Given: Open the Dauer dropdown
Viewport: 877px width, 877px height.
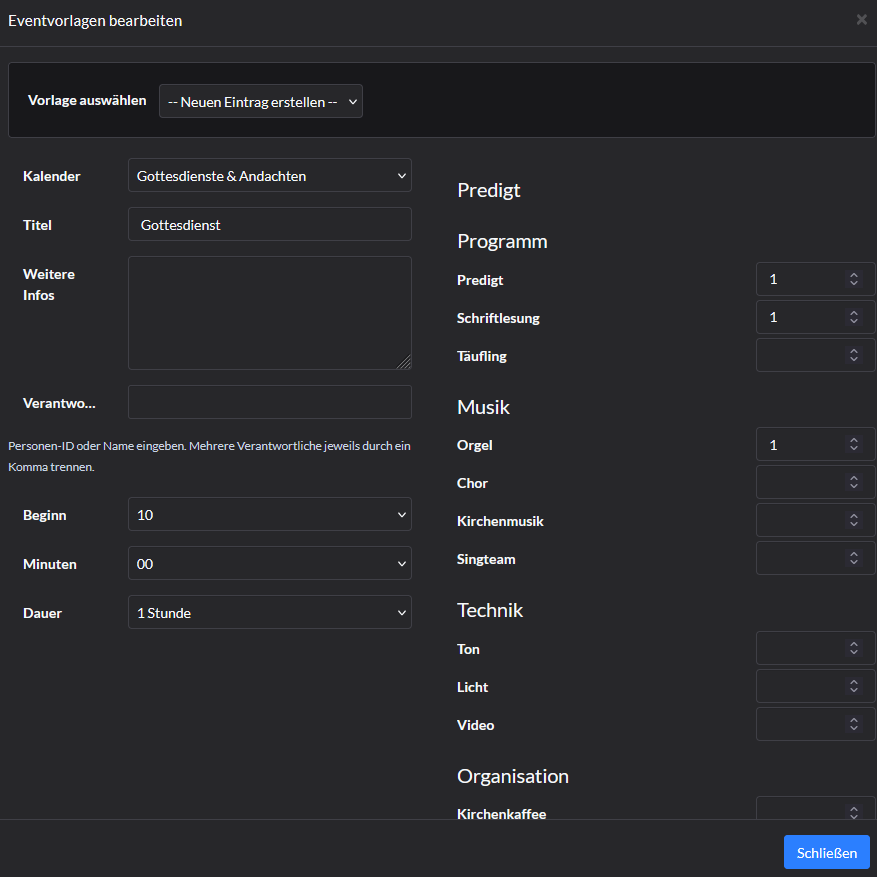Looking at the screenshot, I should point(270,612).
